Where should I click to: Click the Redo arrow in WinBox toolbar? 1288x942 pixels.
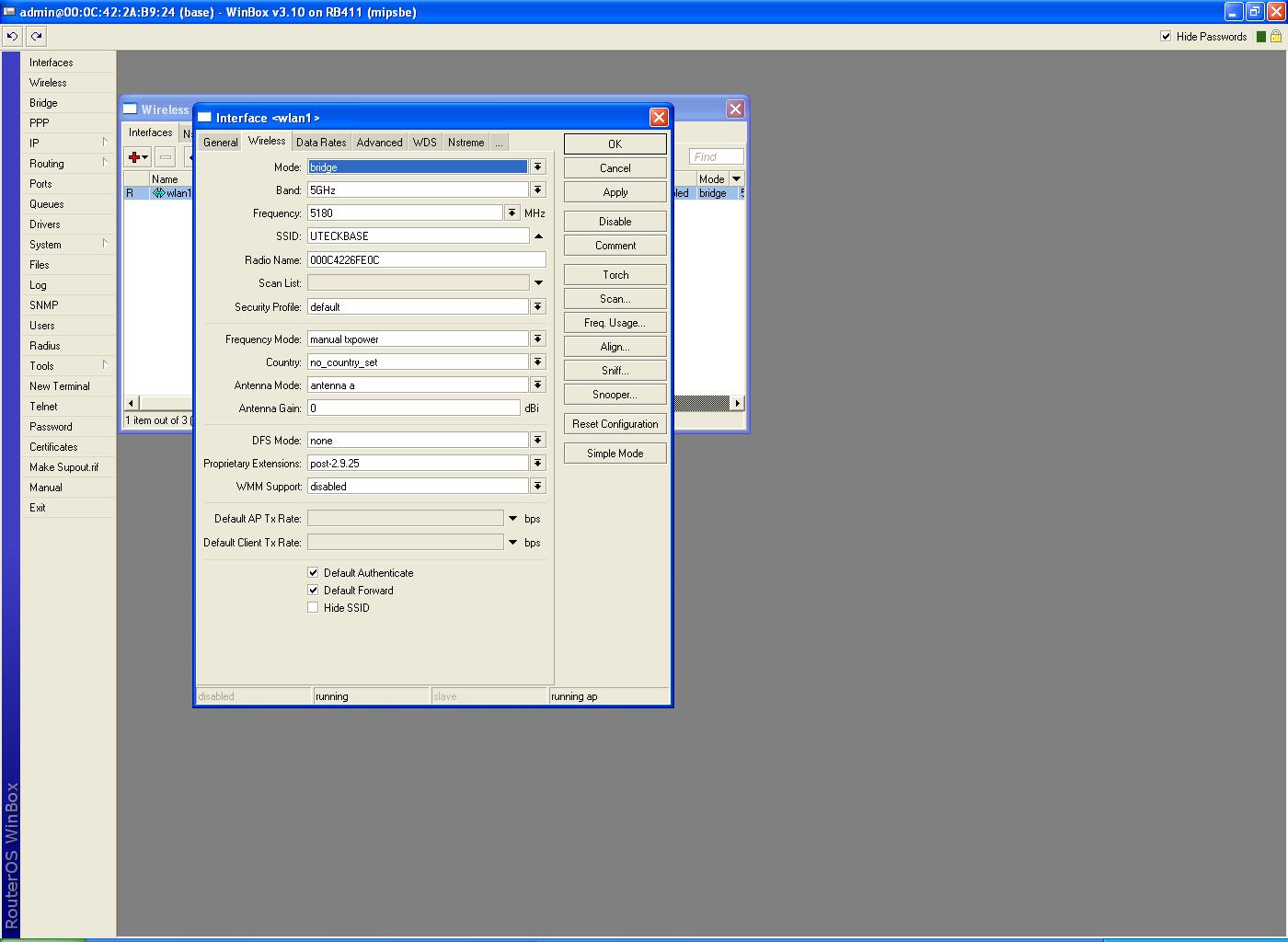[x=36, y=37]
